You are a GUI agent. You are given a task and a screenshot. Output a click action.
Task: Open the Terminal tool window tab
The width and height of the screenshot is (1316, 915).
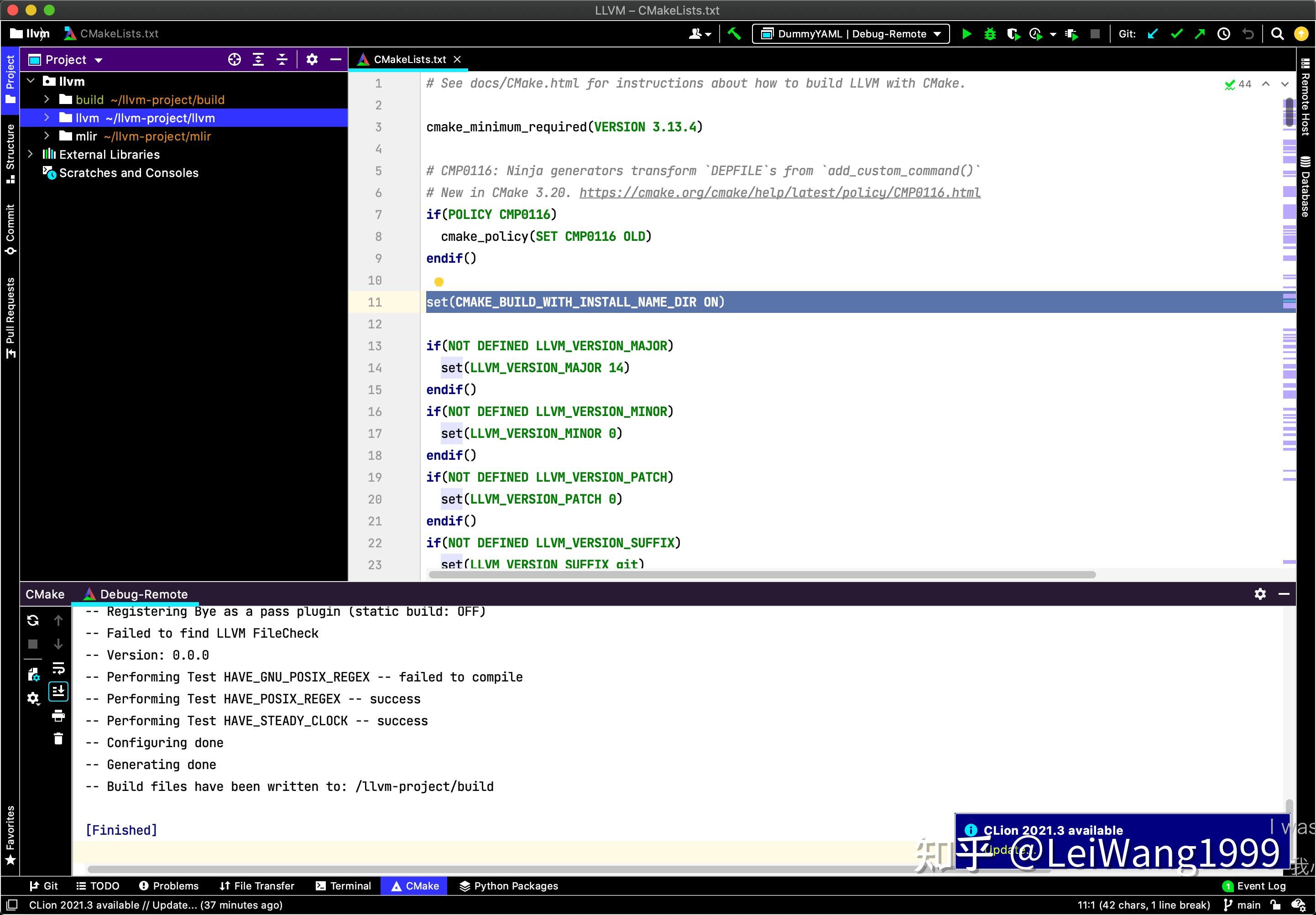pyautogui.click(x=343, y=886)
